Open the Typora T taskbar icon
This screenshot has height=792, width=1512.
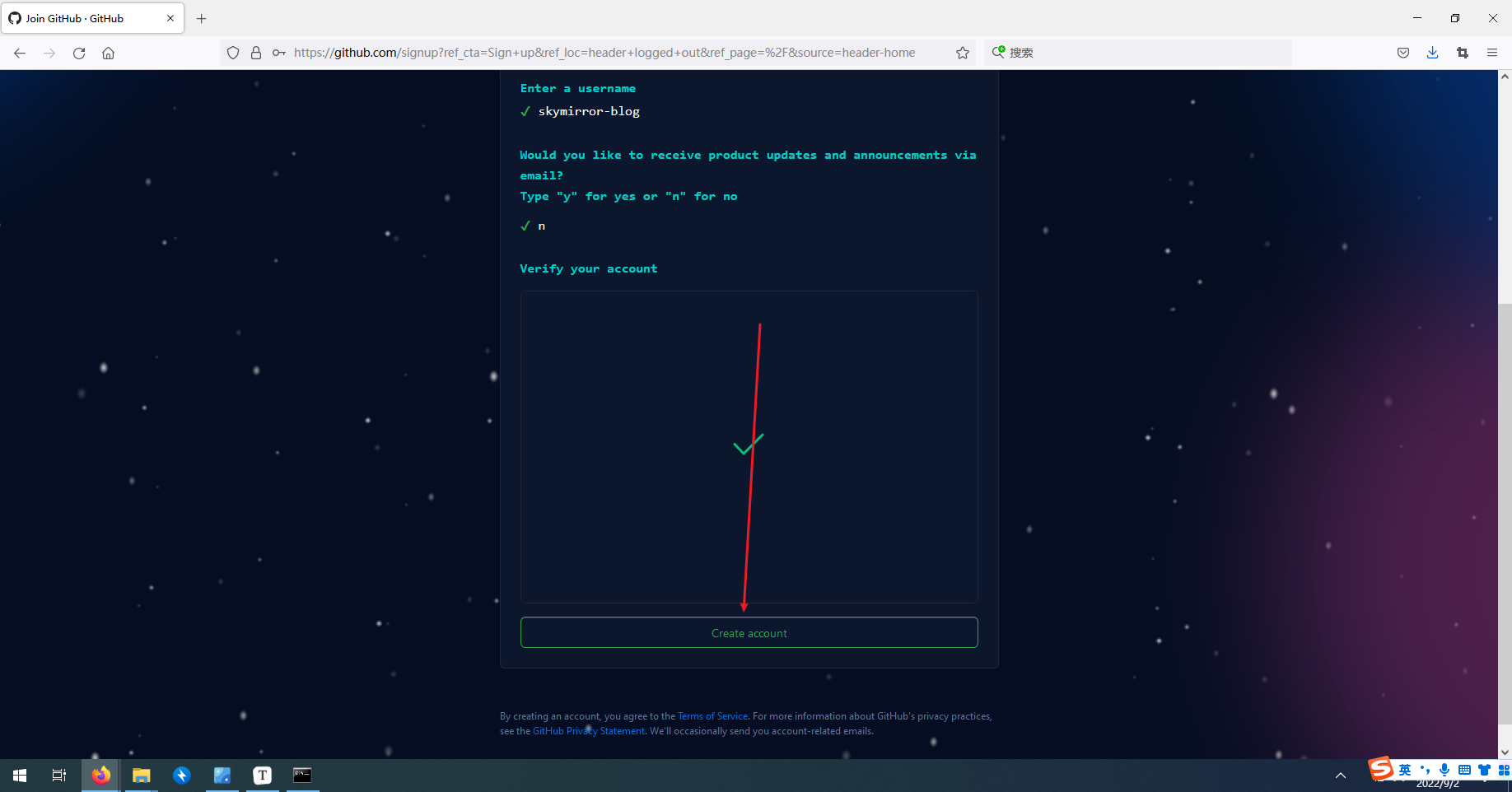tap(263, 776)
